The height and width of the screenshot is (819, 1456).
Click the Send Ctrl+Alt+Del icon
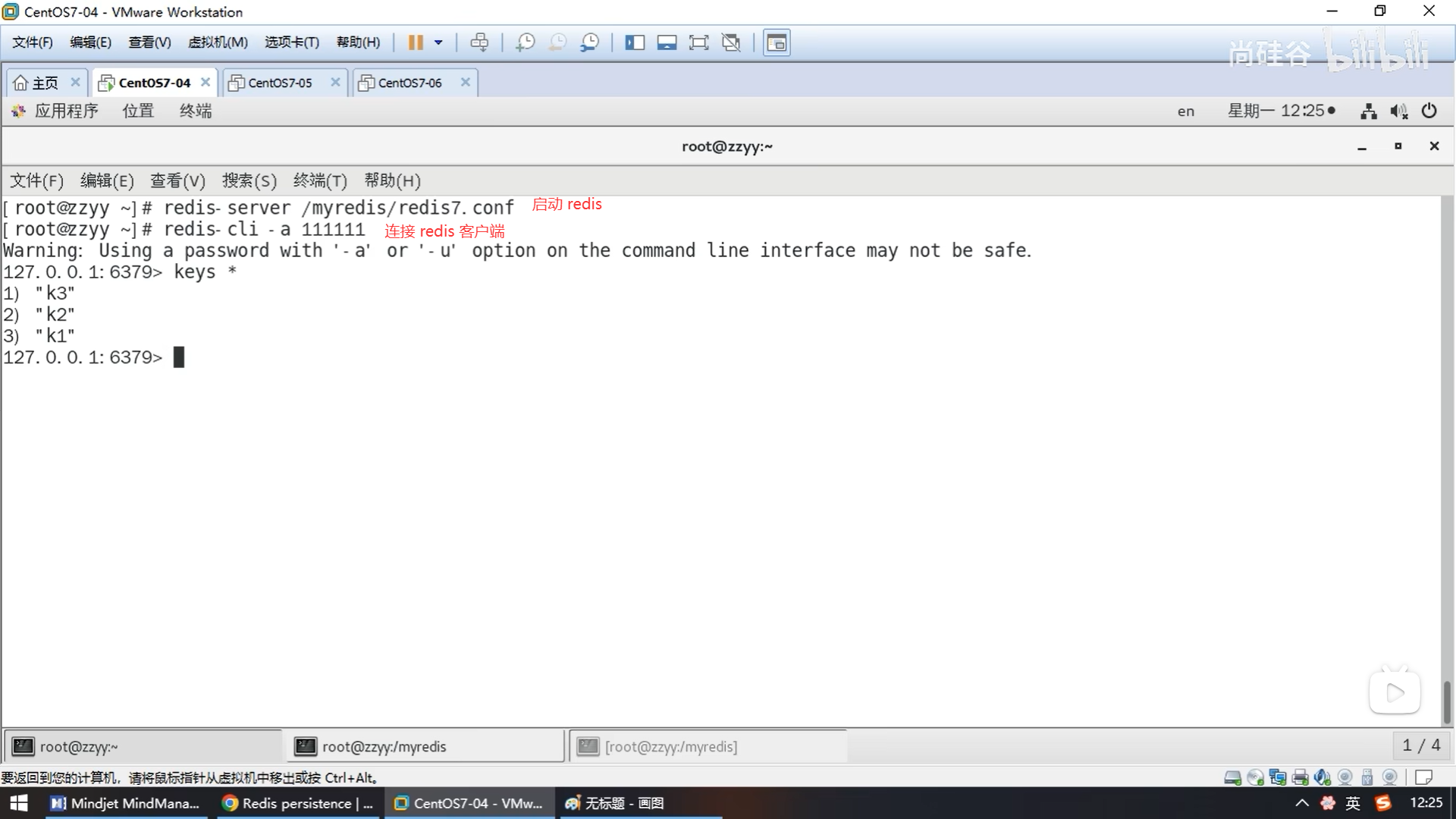point(479,42)
